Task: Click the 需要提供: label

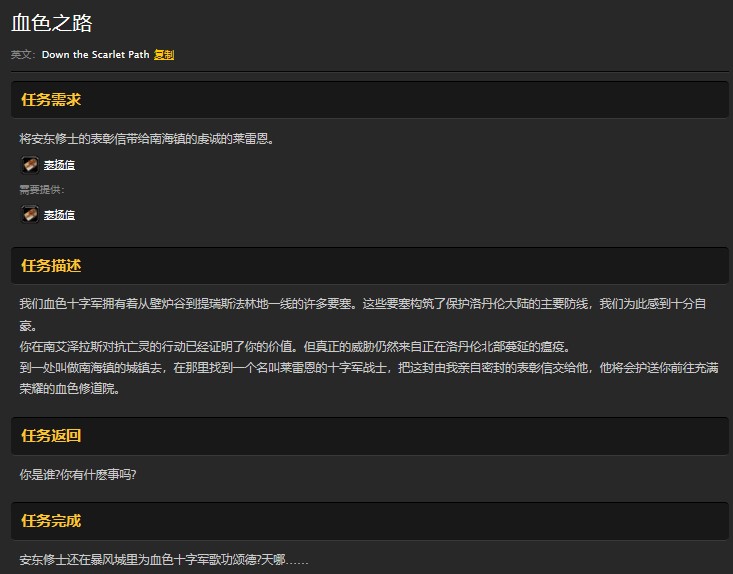Action: (x=41, y=190)
